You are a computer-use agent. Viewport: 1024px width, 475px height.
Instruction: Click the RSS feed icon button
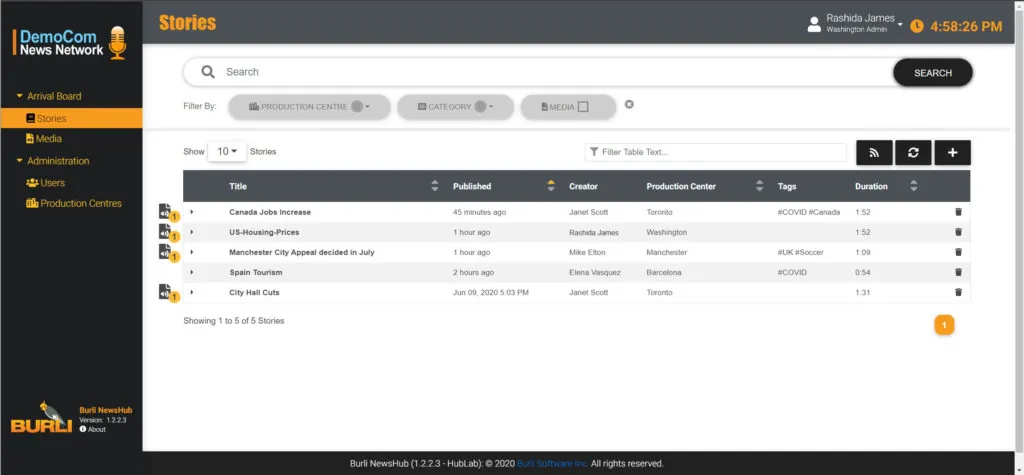(x=874, y=152)
